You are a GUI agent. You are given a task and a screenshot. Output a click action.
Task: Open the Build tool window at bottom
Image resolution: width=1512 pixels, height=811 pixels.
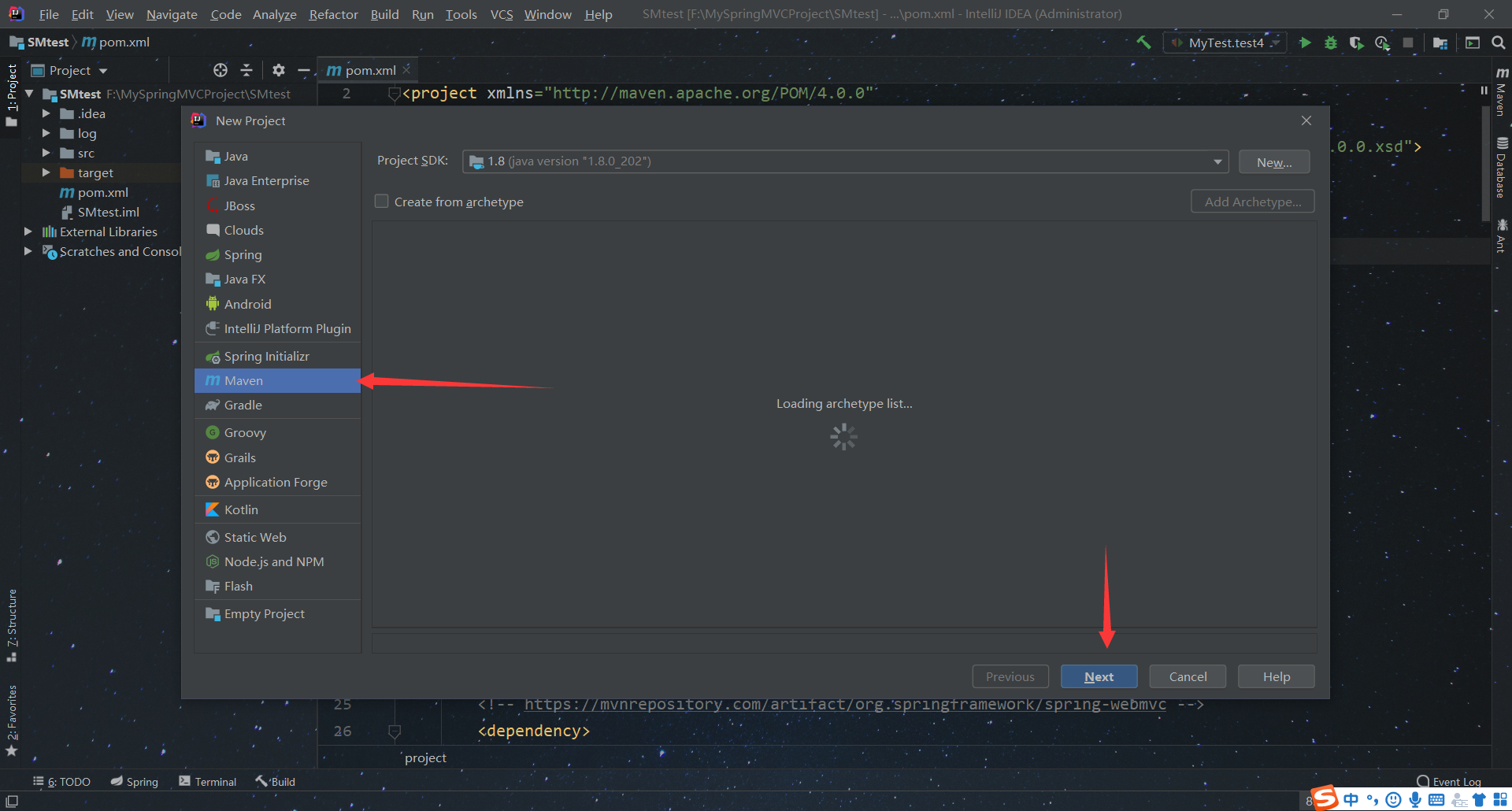tap(275, 782)
